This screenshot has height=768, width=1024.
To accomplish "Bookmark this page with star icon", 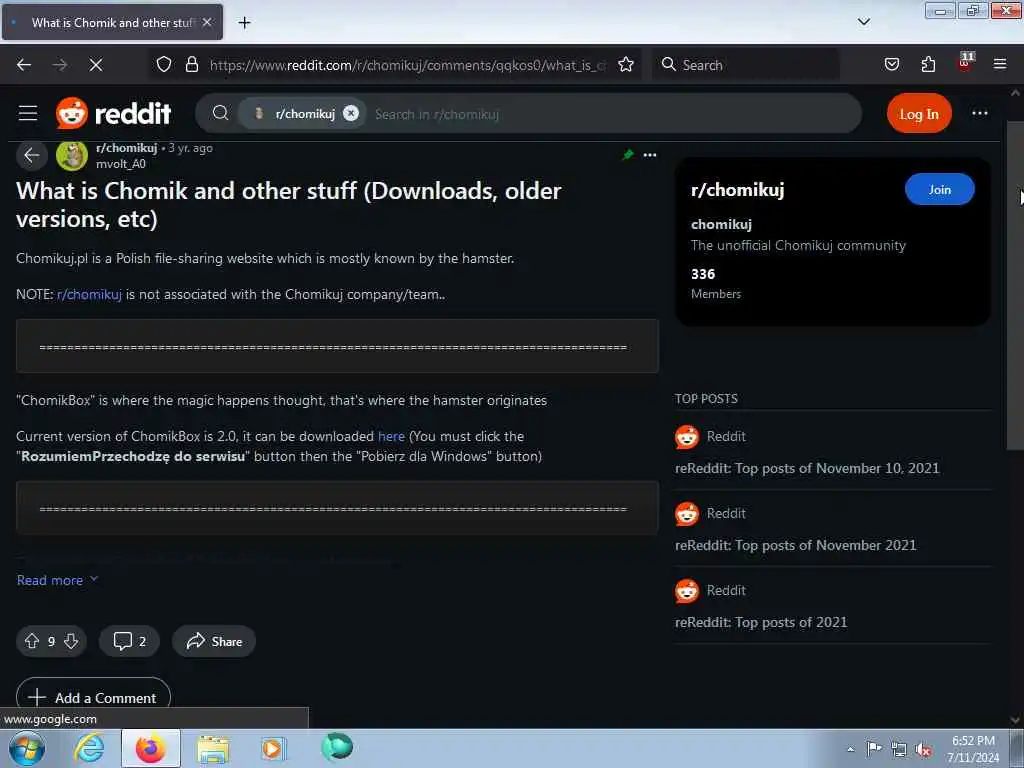I will 626,64.
